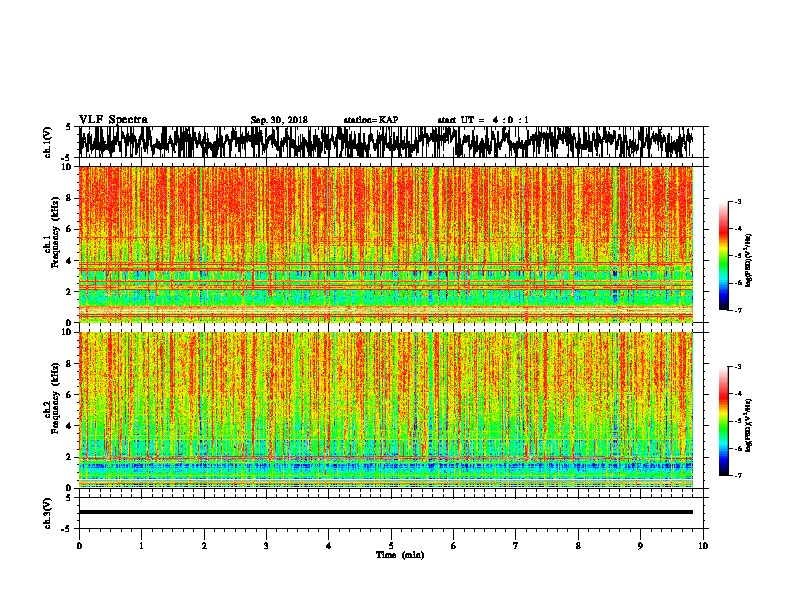Image resolution: width=792 pixels, height=612 pixels.
Task: Click the time-axis tick label "5"
Action: pos(391,546)
